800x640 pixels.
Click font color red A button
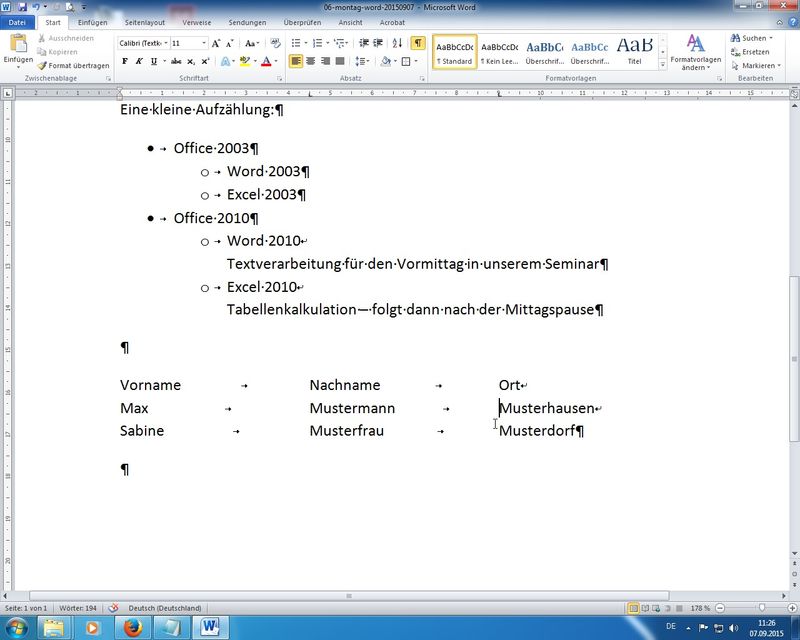pos(266,61)
